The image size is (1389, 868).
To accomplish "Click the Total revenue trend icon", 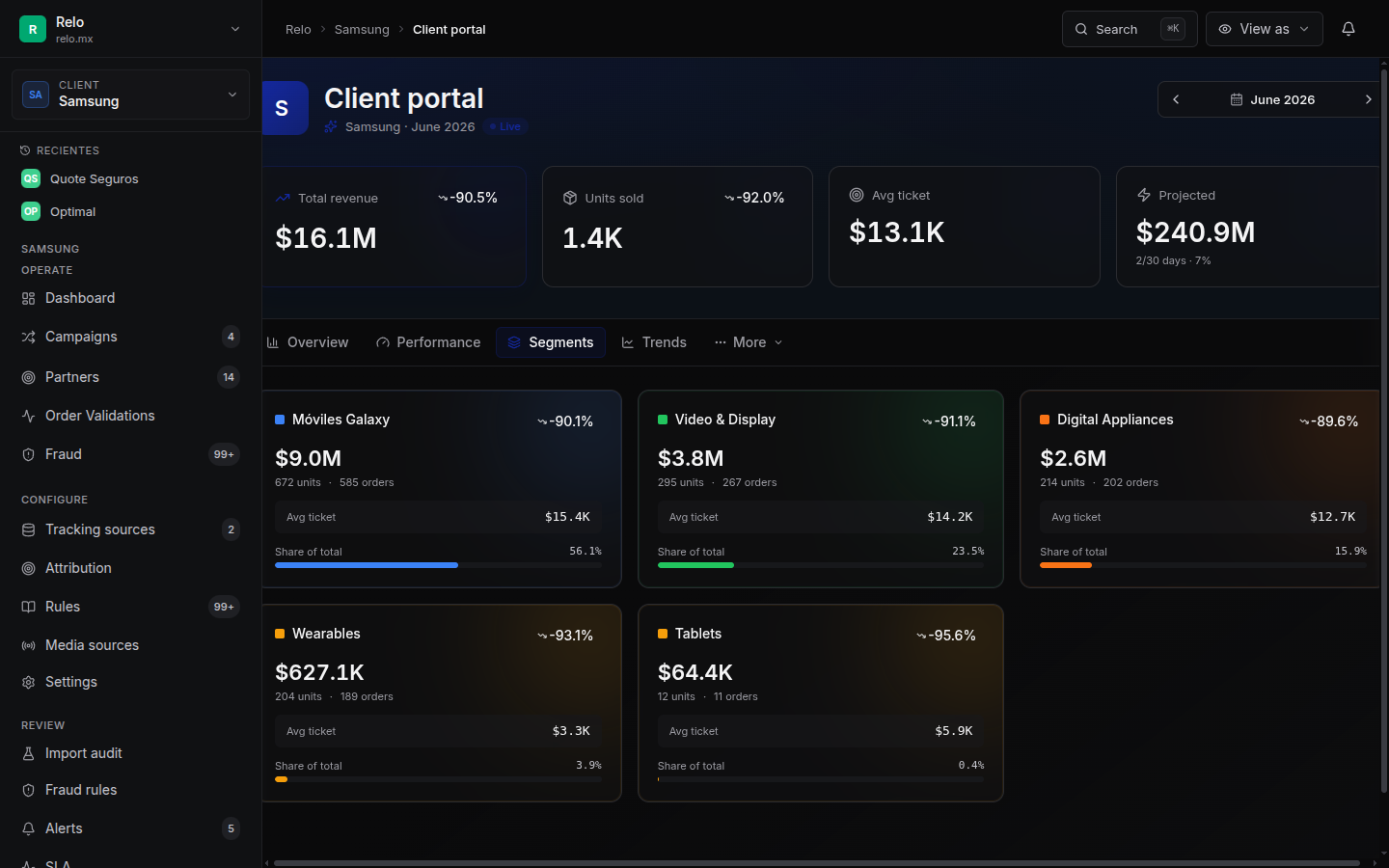I will pyautogui.click(x=283, y=198).
